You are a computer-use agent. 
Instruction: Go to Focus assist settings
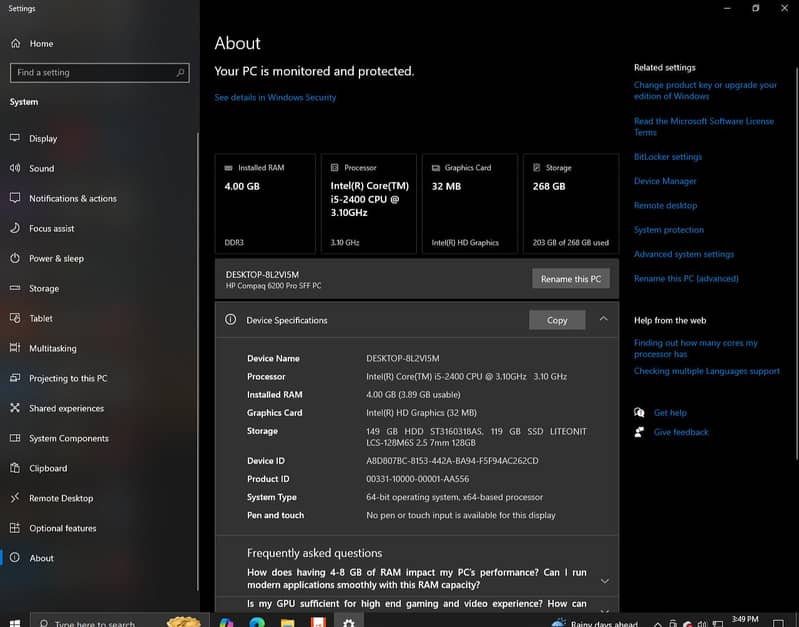51,229
